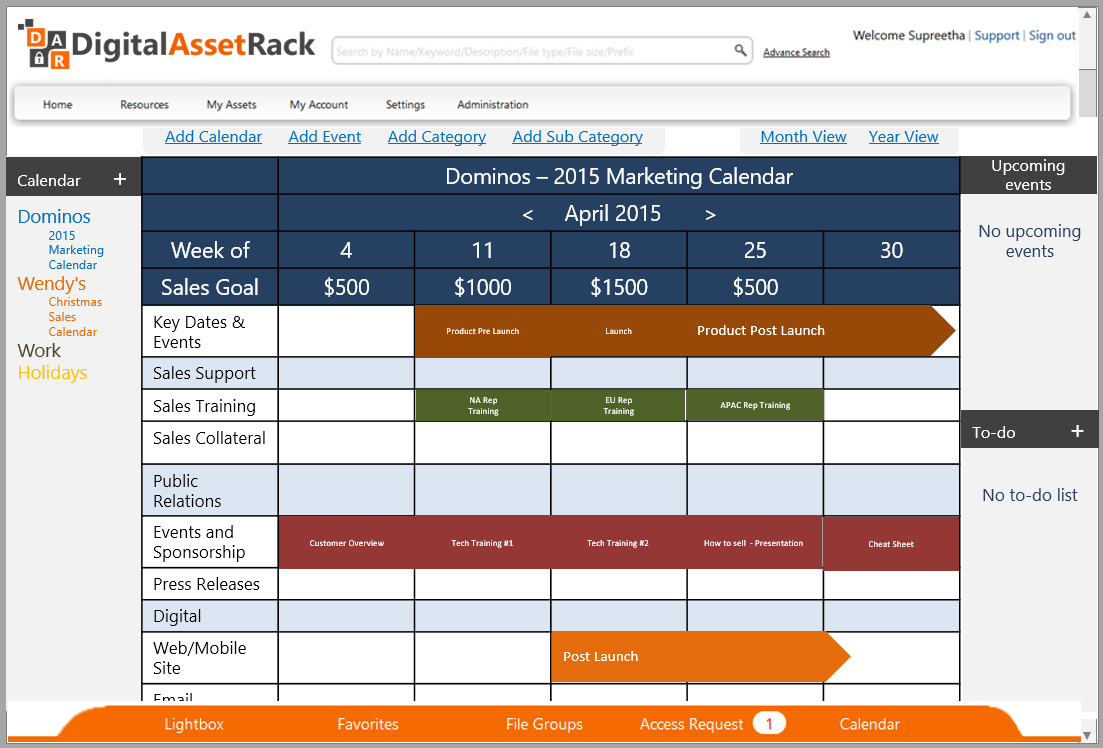
Task: Go to next month arrow
Action: coord(710,214)
